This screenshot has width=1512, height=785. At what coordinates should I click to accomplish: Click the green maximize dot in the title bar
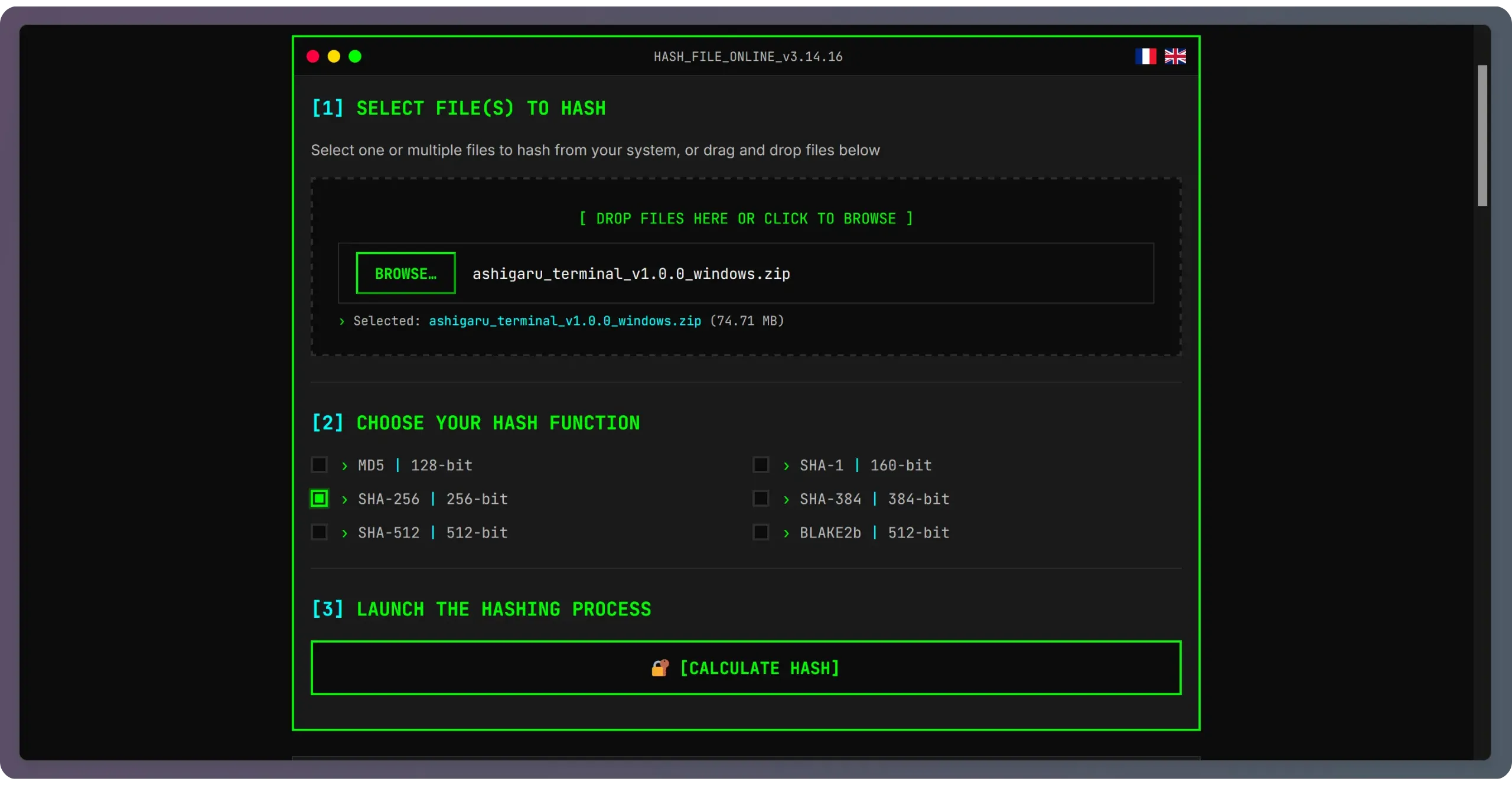(x=355, y=56)
